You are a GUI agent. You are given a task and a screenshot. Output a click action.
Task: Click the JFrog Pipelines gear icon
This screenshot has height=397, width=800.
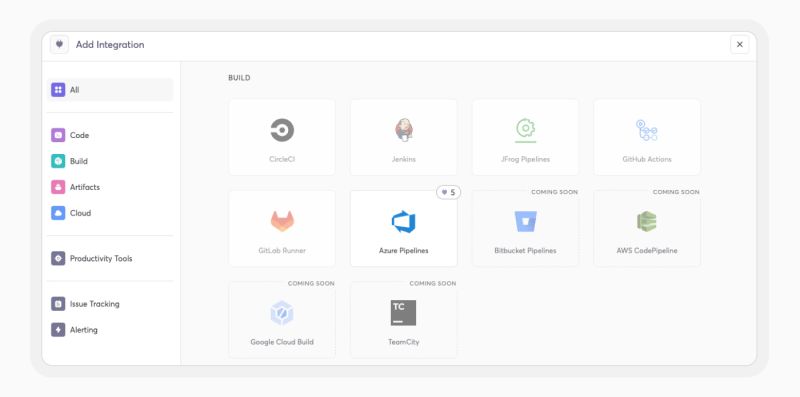coord(526,130)
